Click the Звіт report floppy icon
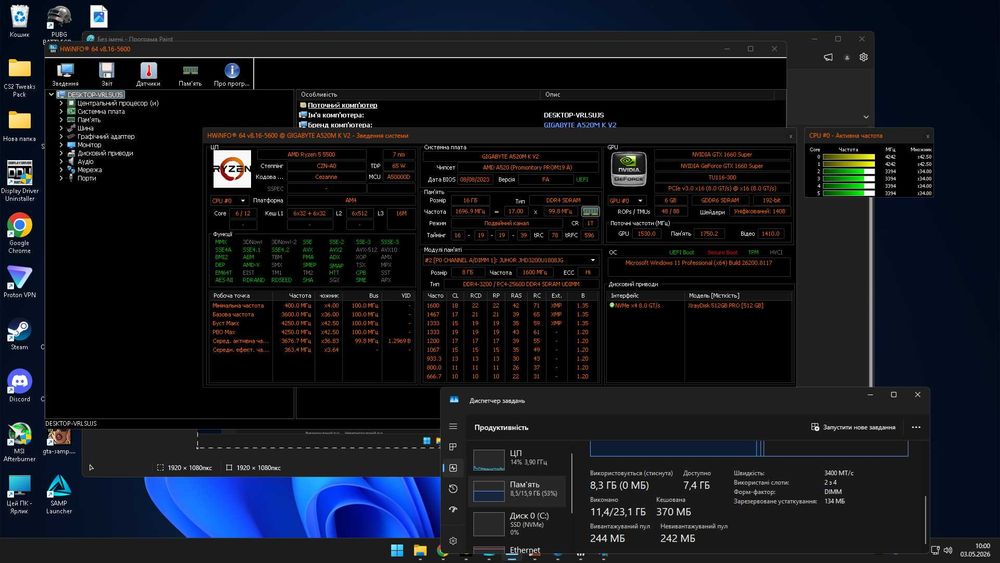 (107, 74)
